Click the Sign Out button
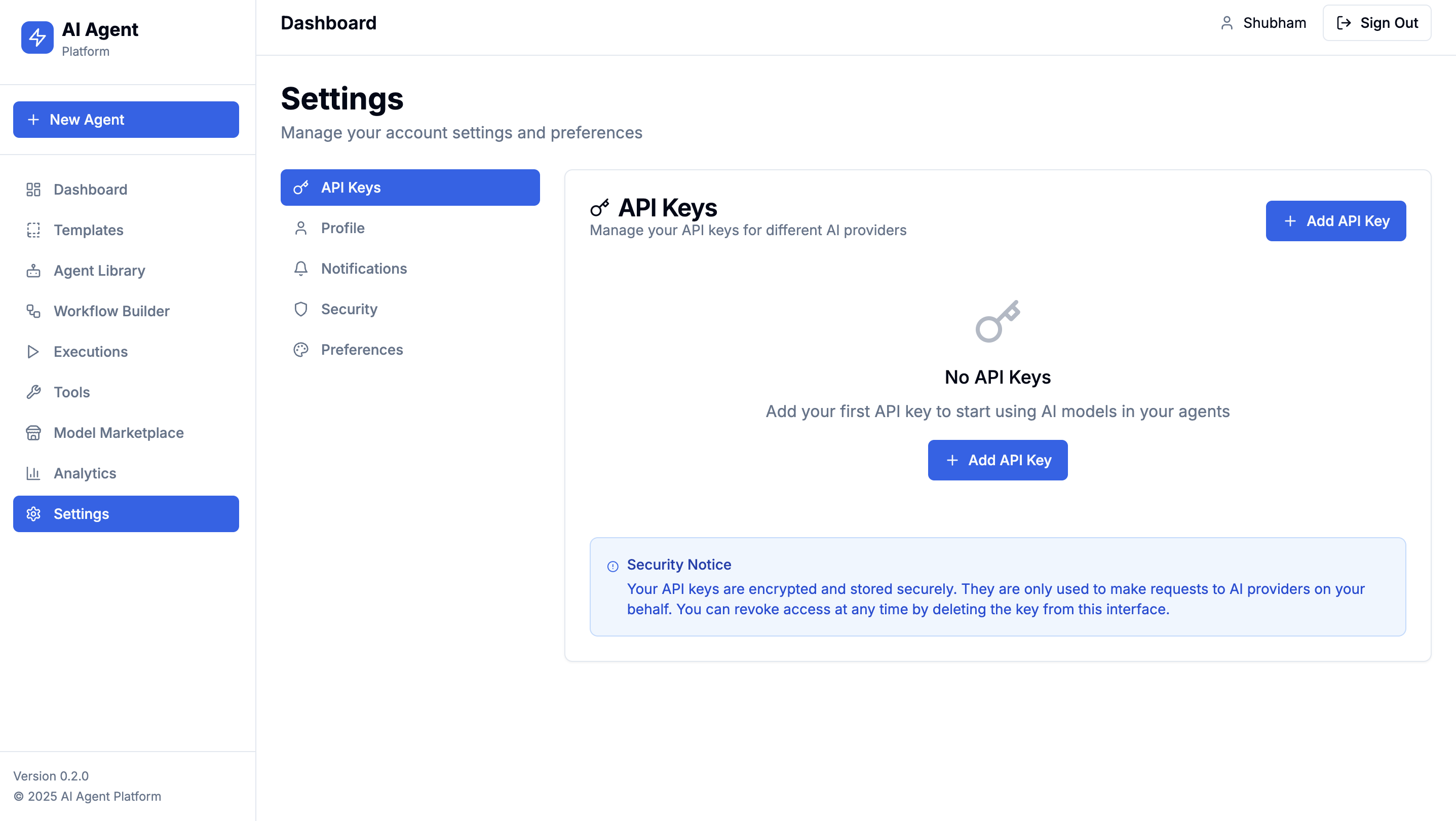Screen dimensions: 1456x821 click(x=1376, y=23)
